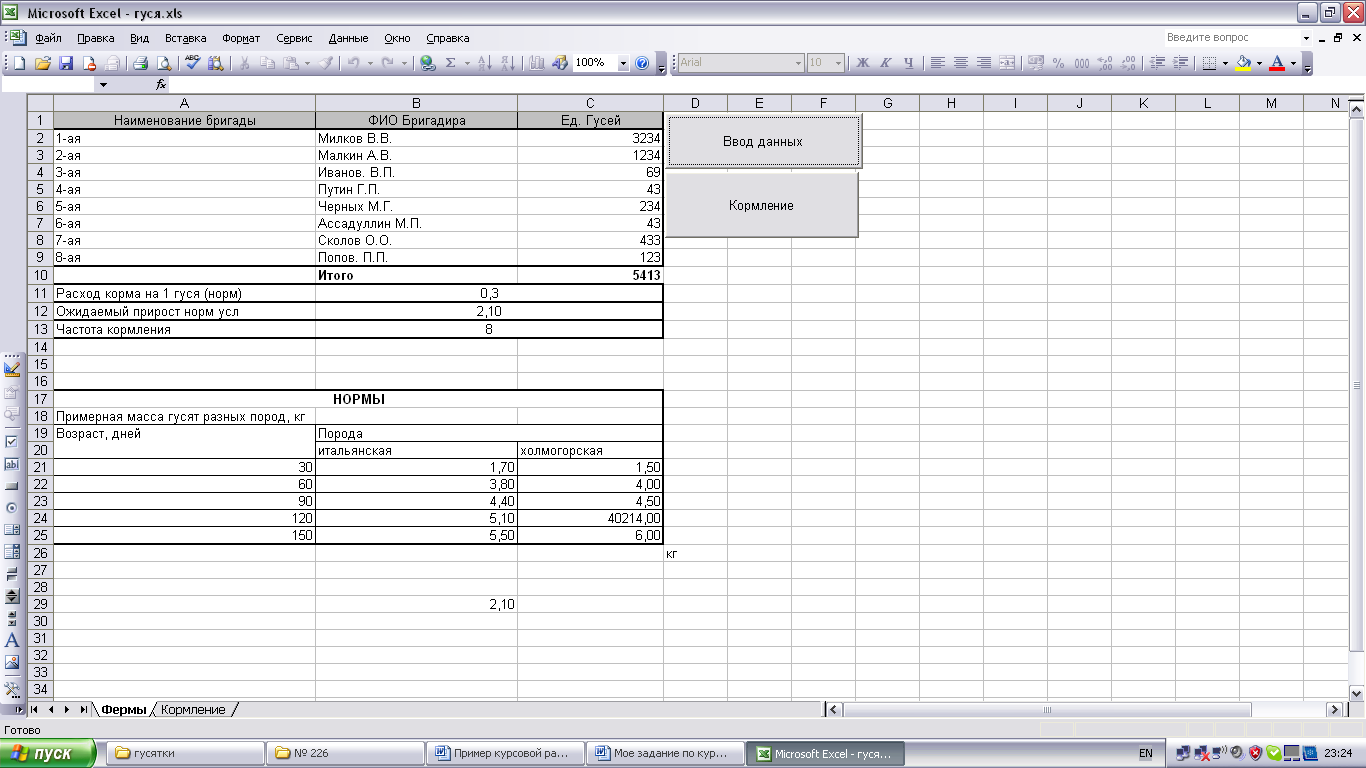Open the Font Color dropdown arrow
The image size is (1366, 768).
point(1293,63)
